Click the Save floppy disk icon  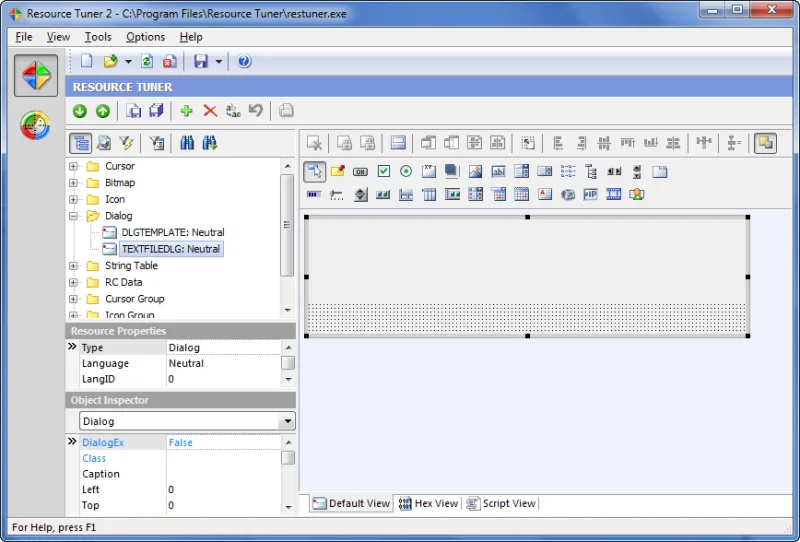(201, 61)
